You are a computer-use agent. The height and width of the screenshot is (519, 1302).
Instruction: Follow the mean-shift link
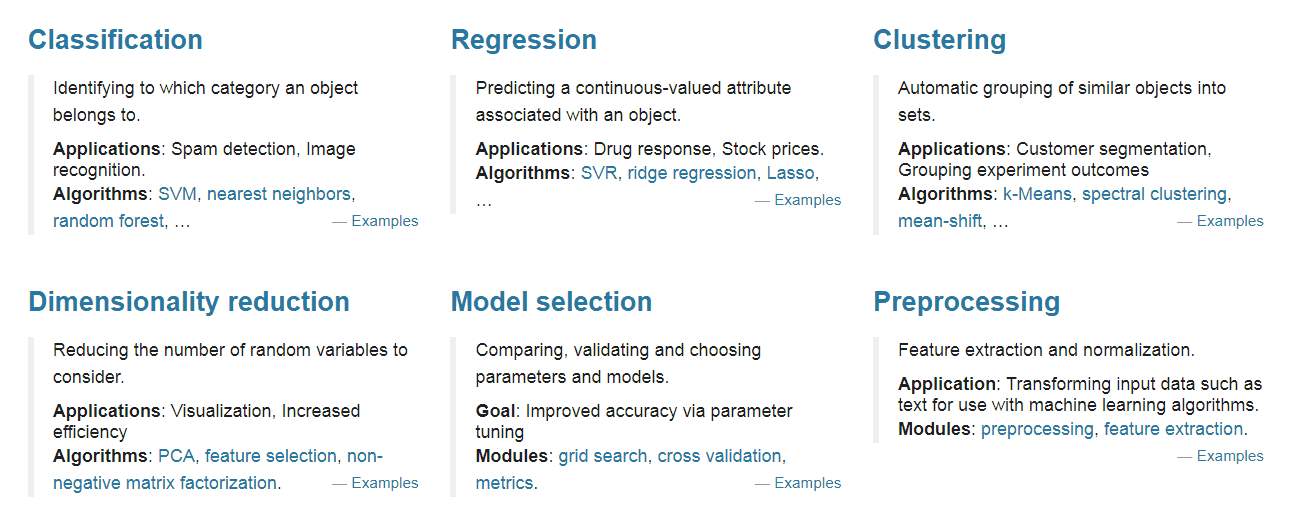pyautogui.click(x=940, y=221)
